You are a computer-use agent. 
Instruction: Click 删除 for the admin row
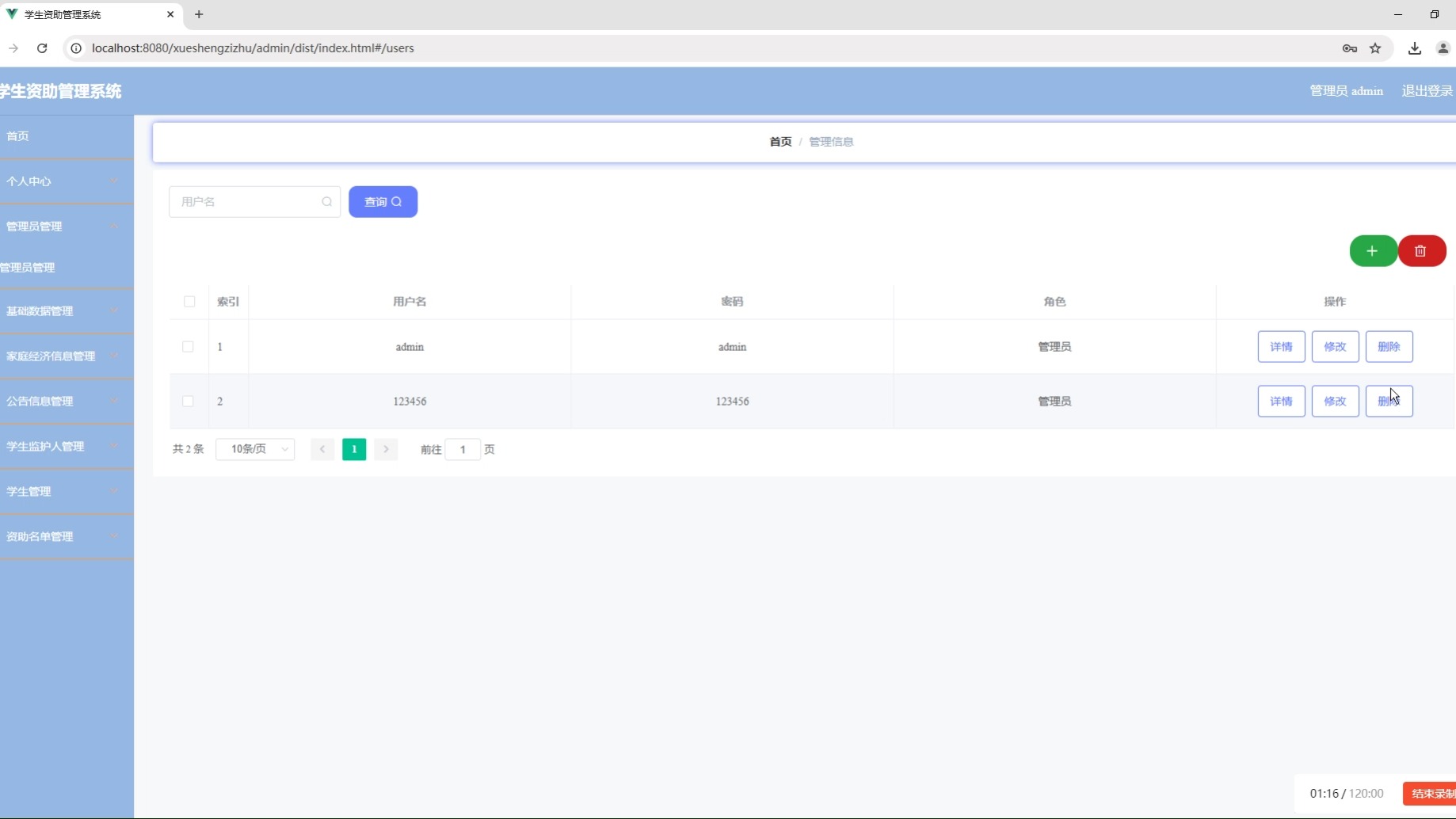(x=1389, y=347)
